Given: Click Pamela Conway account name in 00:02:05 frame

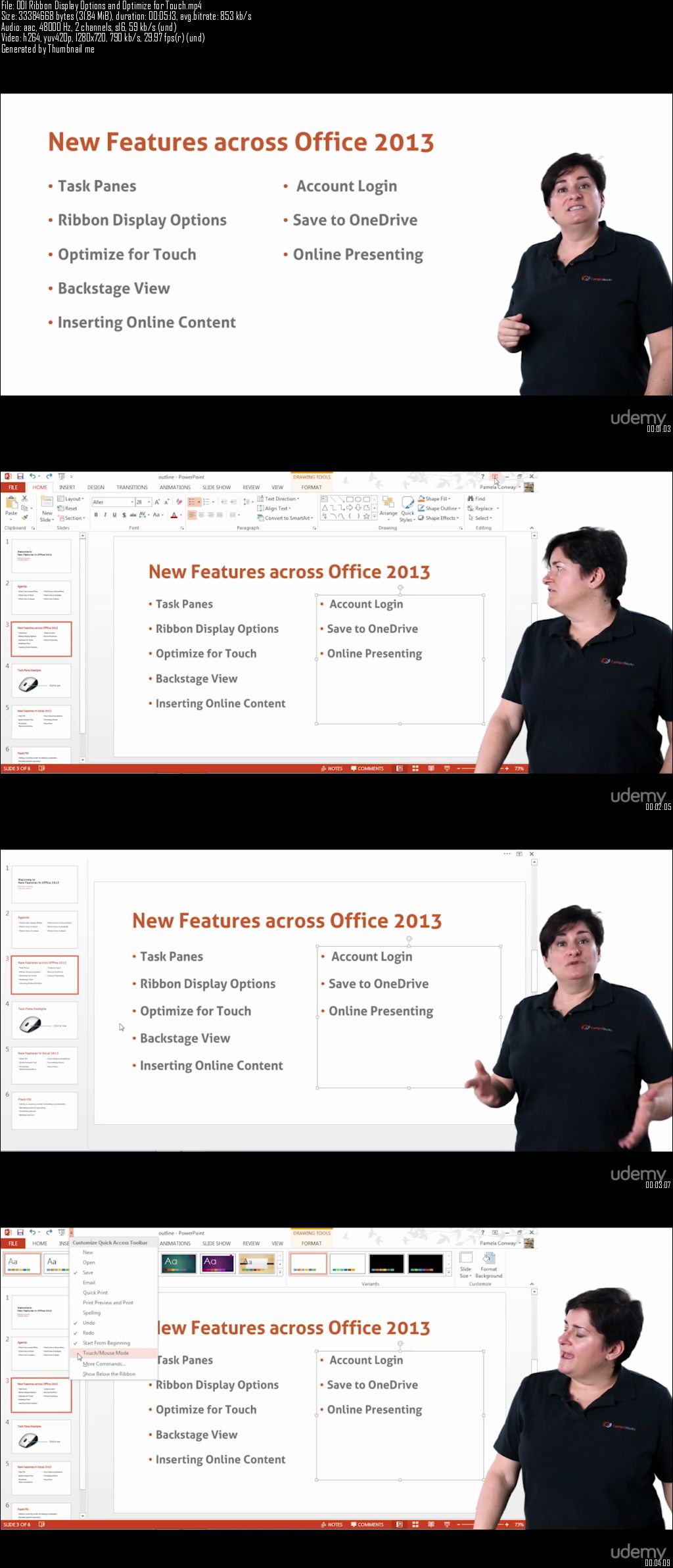Looking at the screenshot, I should coord(498,487).
